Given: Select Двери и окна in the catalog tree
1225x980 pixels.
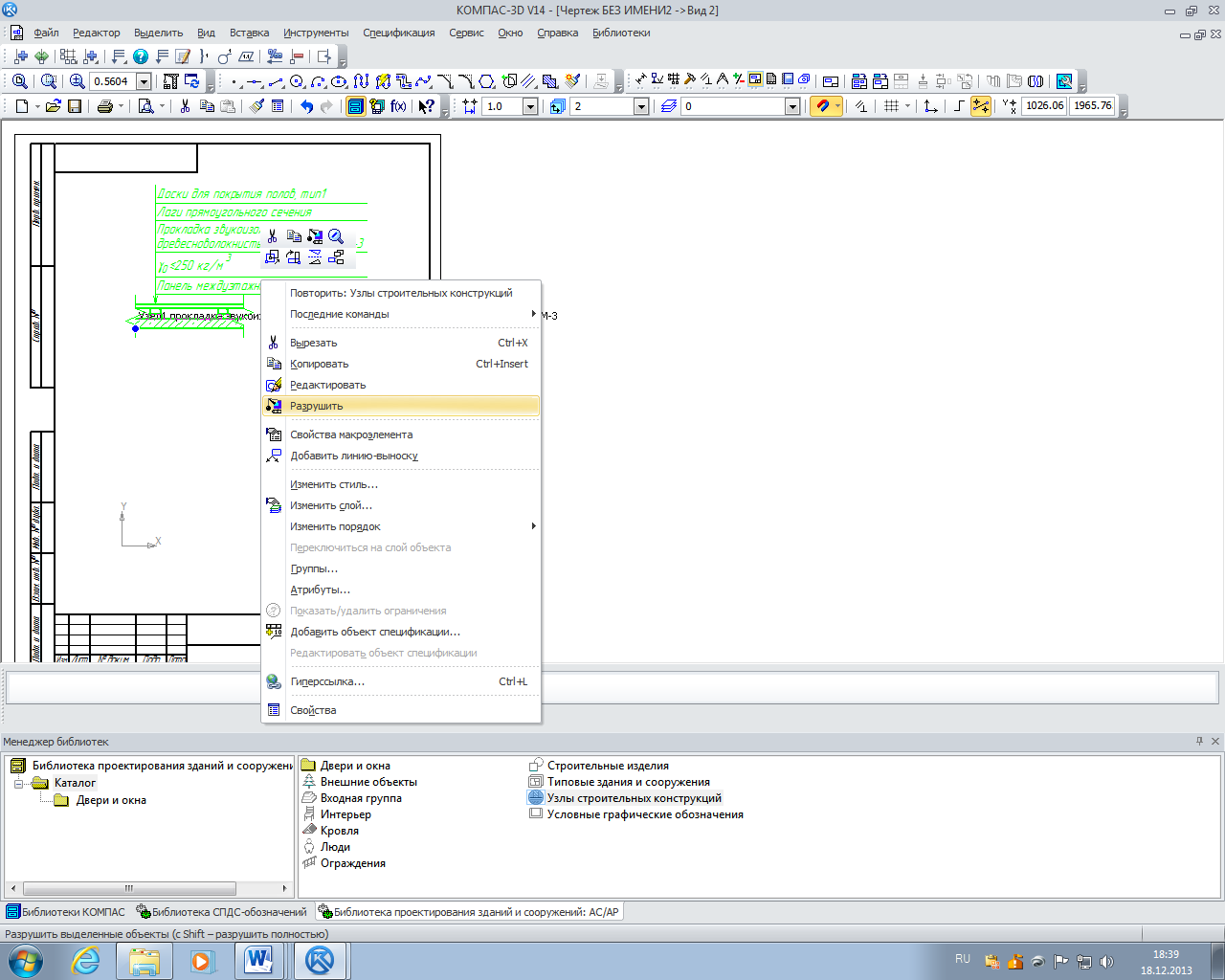Looking at the screenshot, I should (111, 800).
